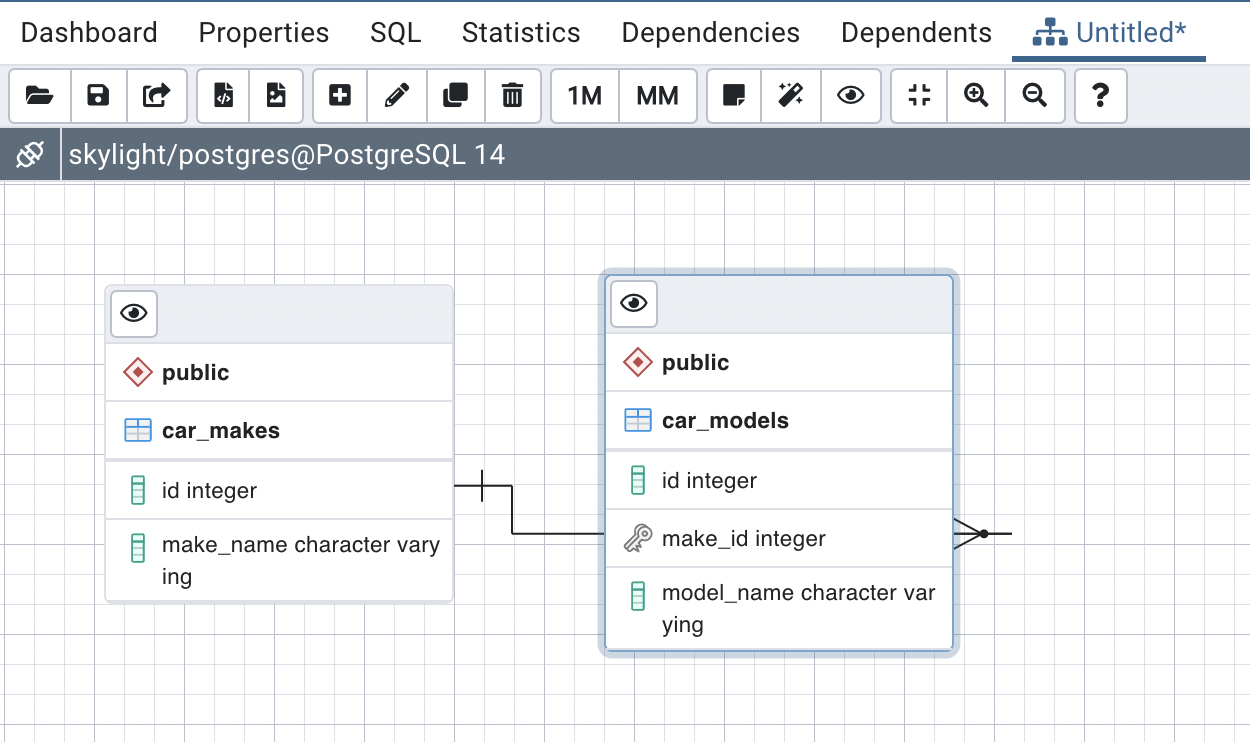Download the diagram as image
Screen dimensions: 1250x742
(x=276, y=96)
